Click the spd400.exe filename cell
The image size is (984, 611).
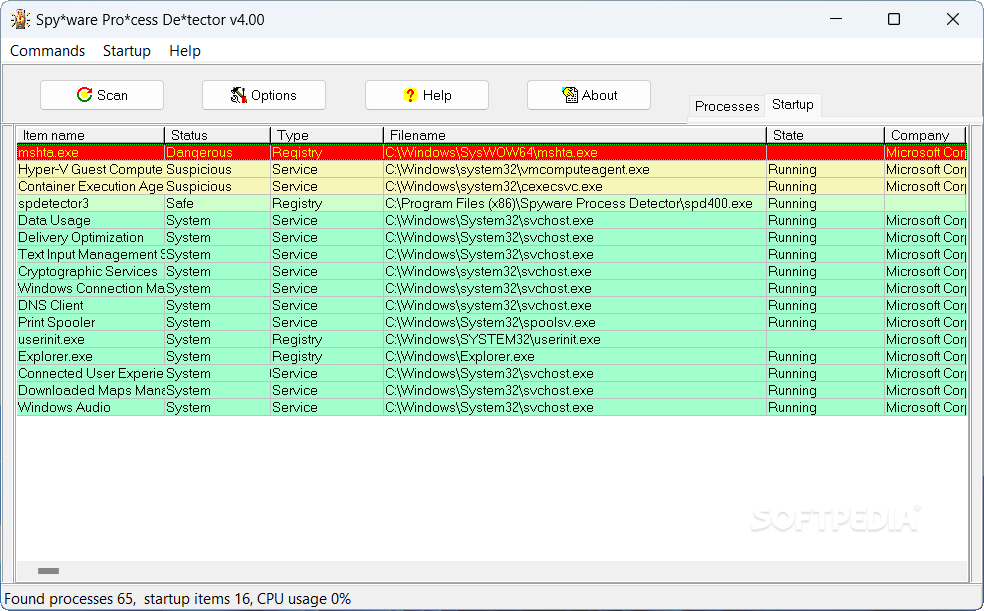click(575, 203)
